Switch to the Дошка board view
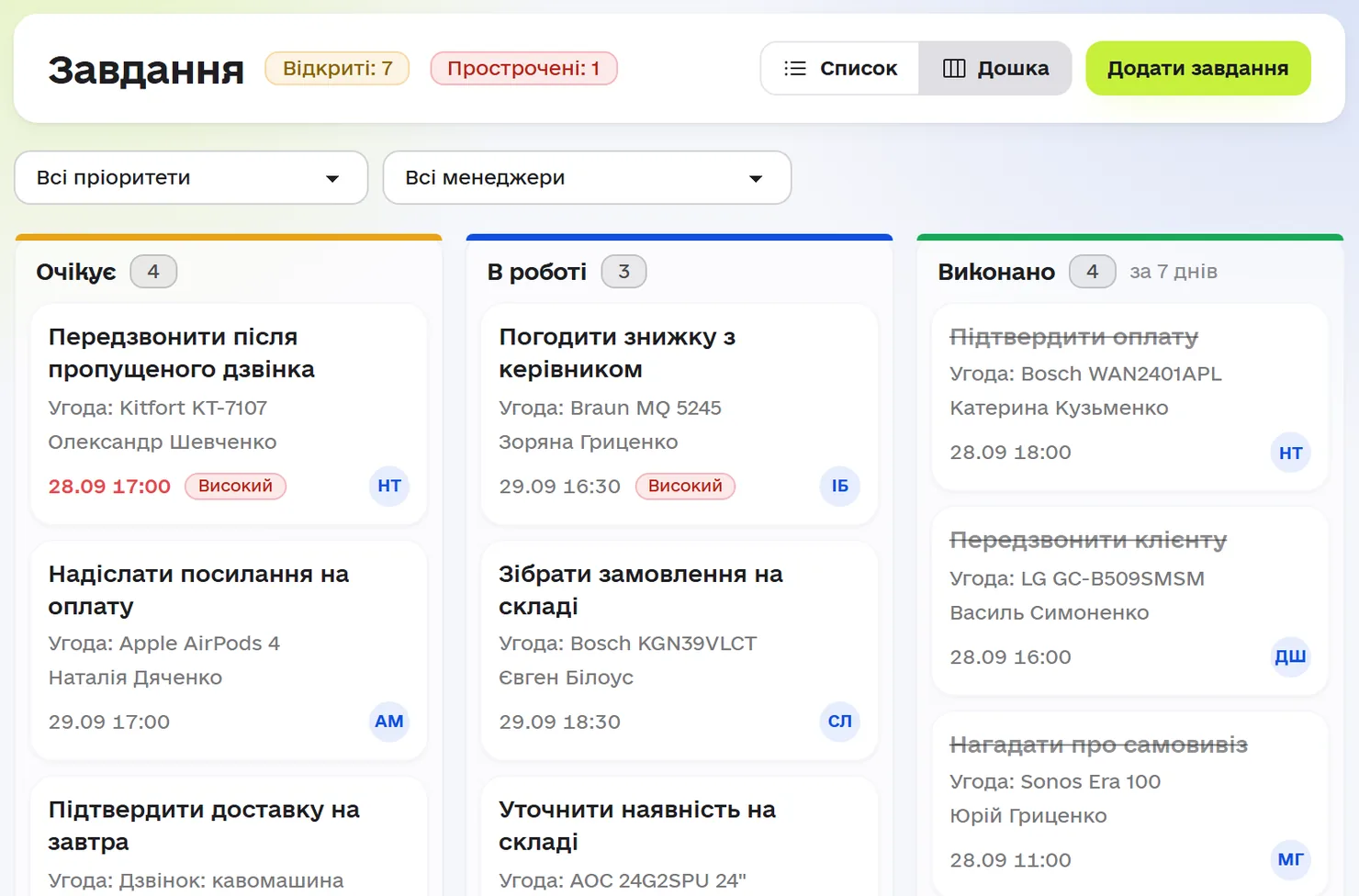The image size is (1359, 896). point(995,68)
